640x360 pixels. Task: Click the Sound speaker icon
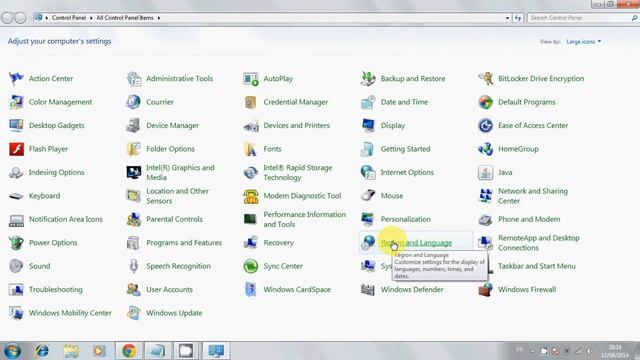click(x=16, y=266)
